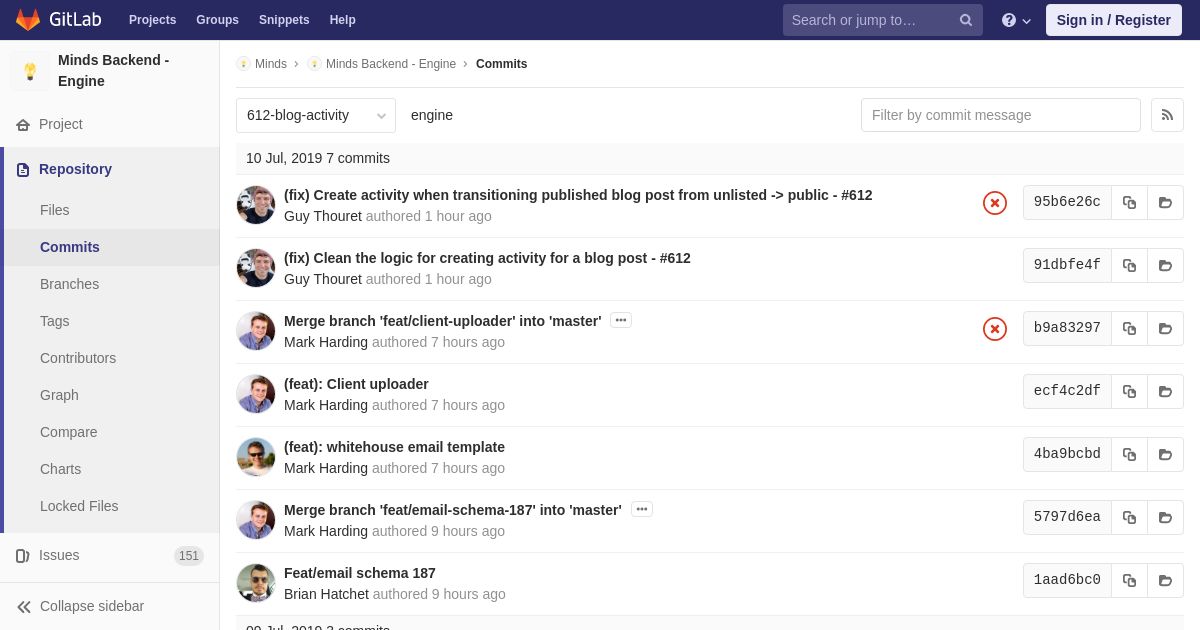Copy commit SHA 4ba9bcbd
The height and width of the screenshot is (630, 1200).
(x=1129, y=454)
